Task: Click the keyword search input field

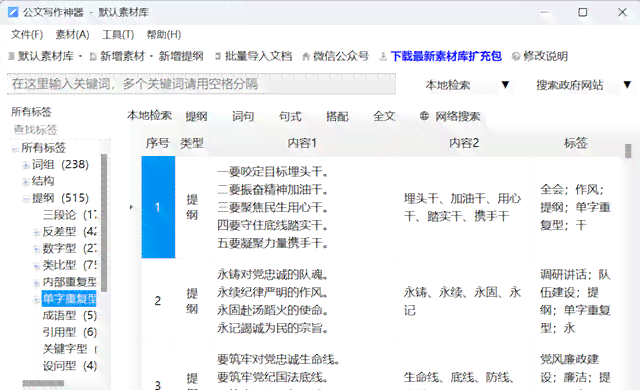Action: click(201, 84)
